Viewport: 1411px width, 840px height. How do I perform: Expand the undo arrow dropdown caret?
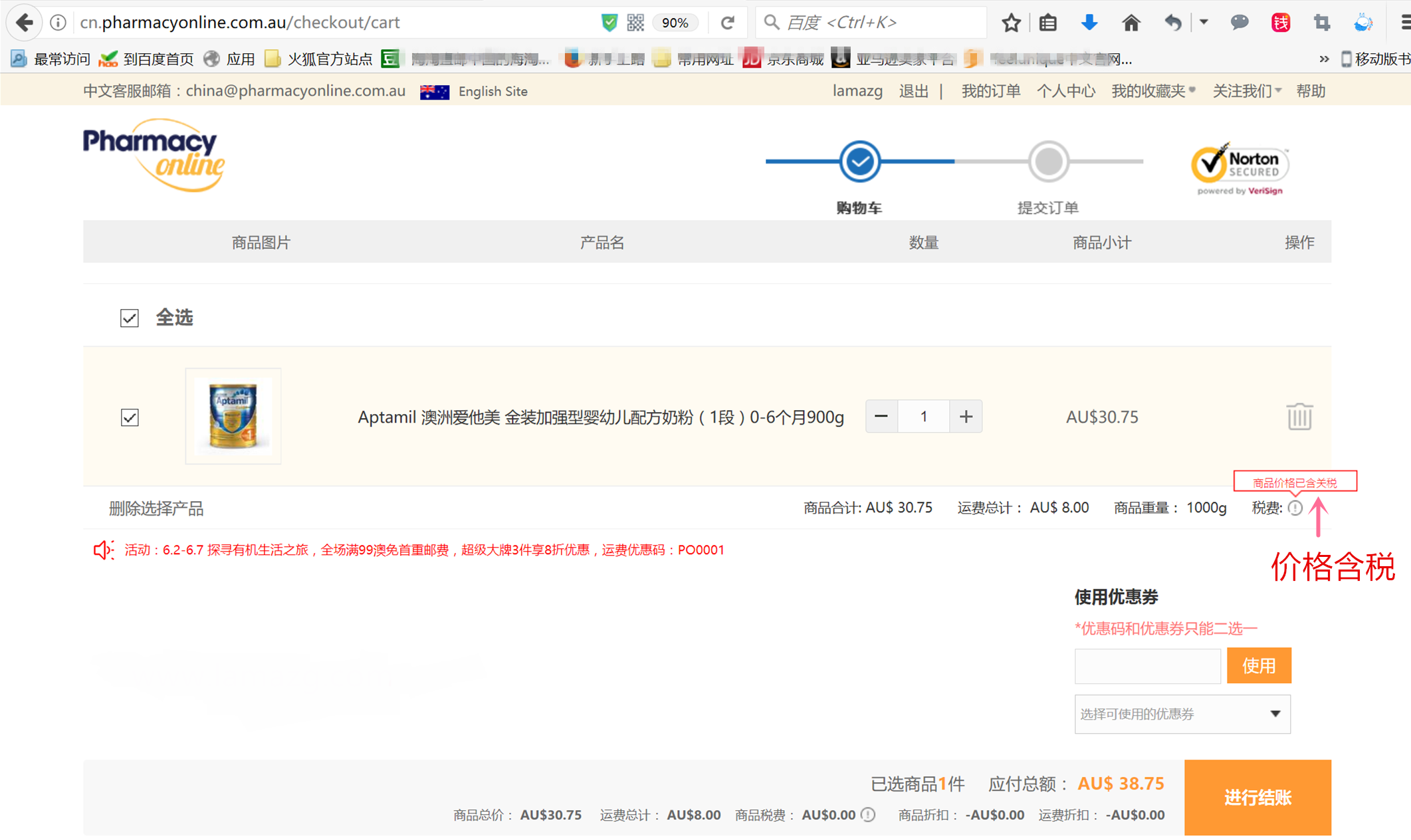coord(1204,22)
